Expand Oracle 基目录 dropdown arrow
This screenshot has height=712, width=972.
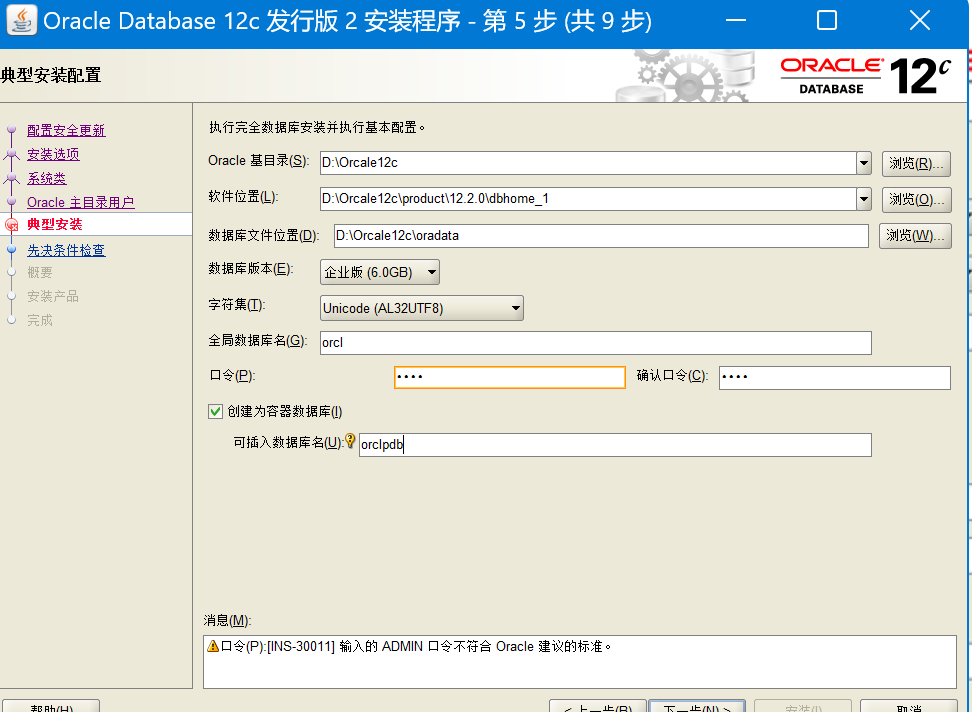pyautogui.click(x=864, y=164)
